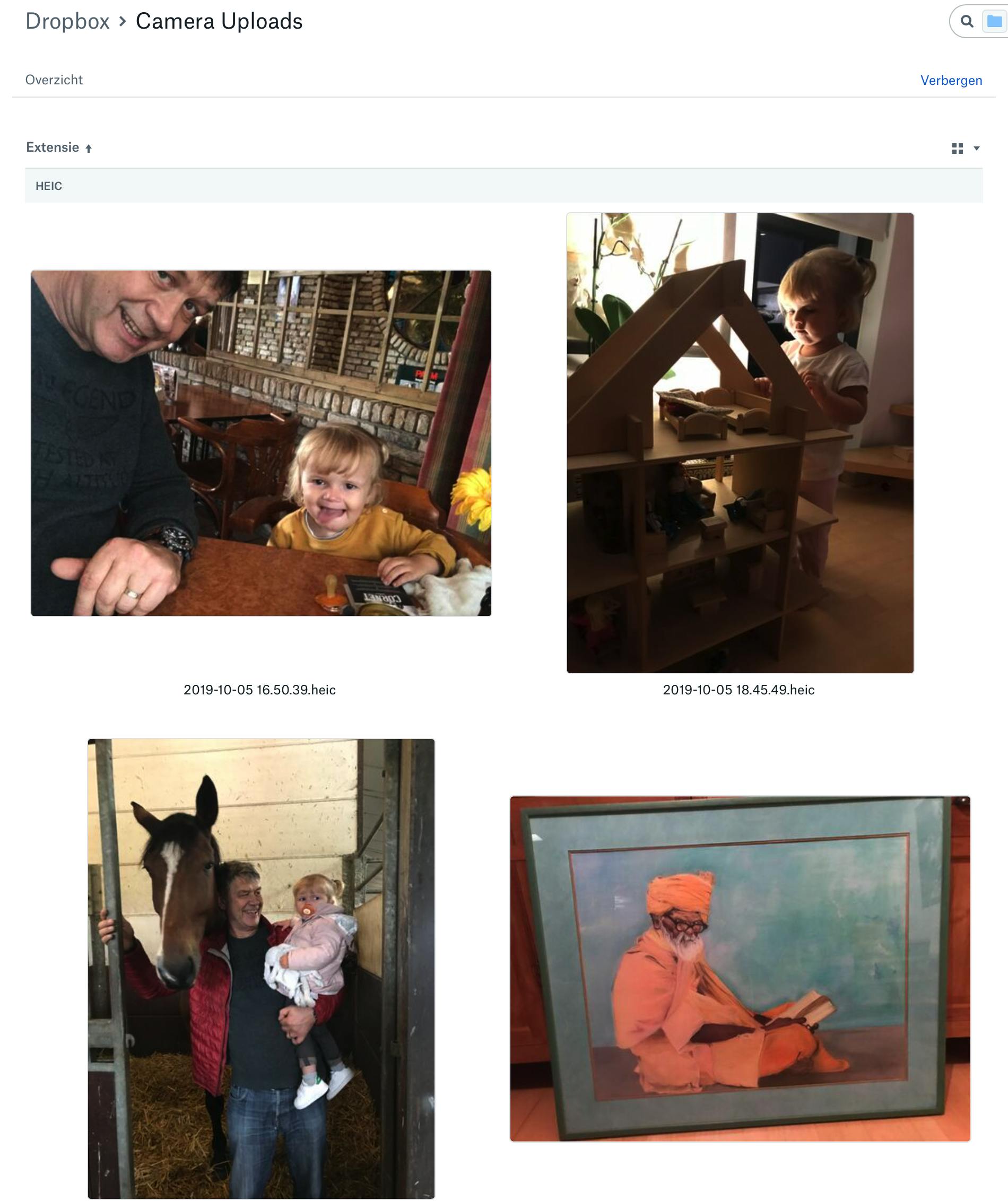Click the grid view icon

click(x=957, y=149)
